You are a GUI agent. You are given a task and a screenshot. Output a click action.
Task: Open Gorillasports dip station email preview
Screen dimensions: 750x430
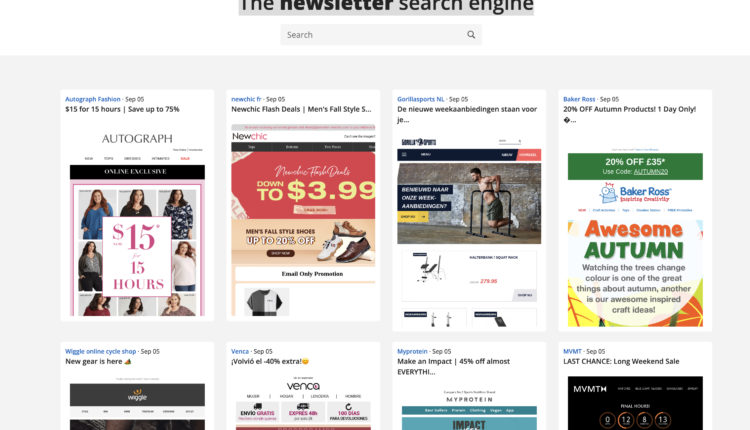[469, 231]
